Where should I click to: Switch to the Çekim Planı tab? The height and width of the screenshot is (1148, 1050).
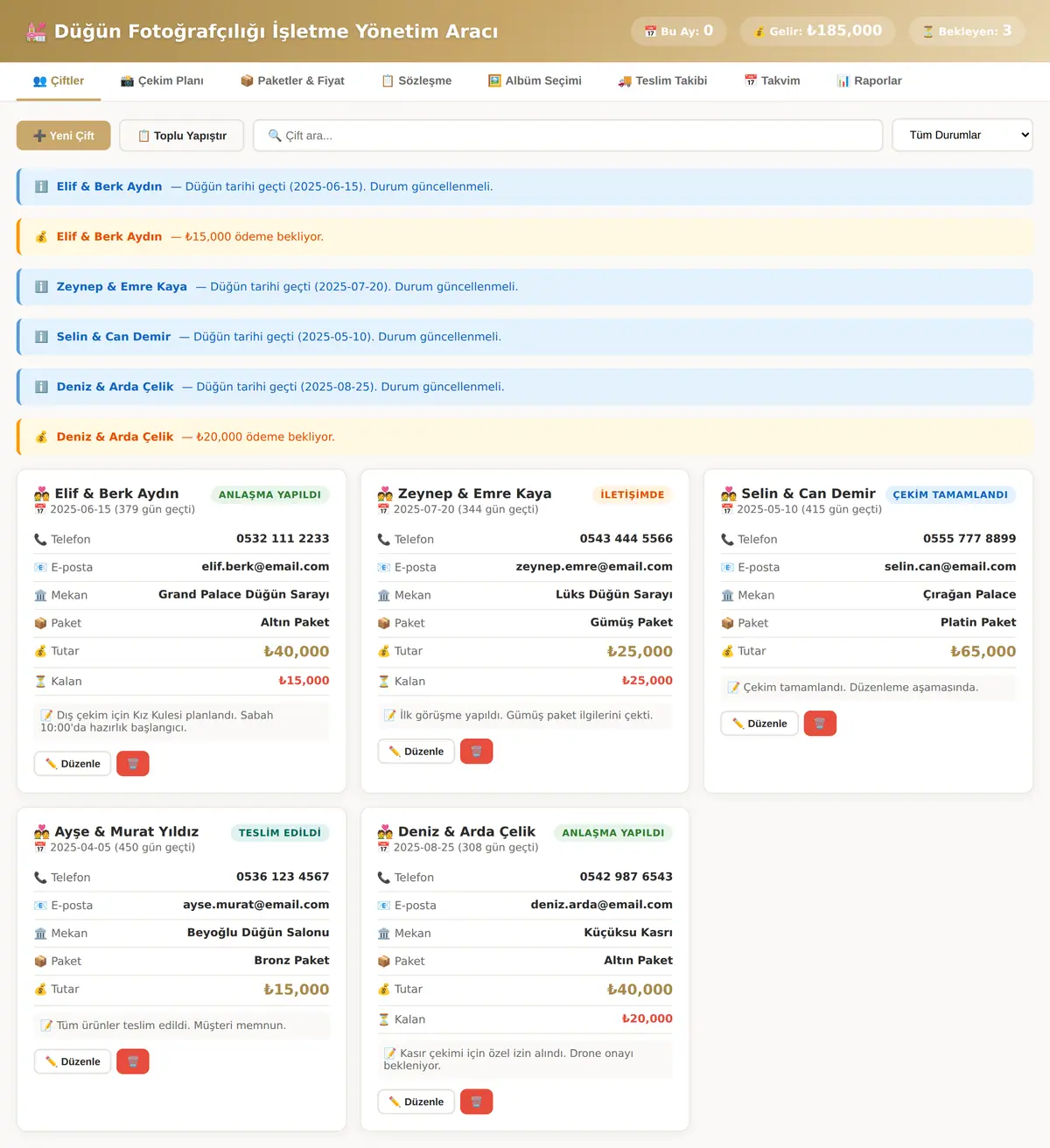click(x=162, y=80)
